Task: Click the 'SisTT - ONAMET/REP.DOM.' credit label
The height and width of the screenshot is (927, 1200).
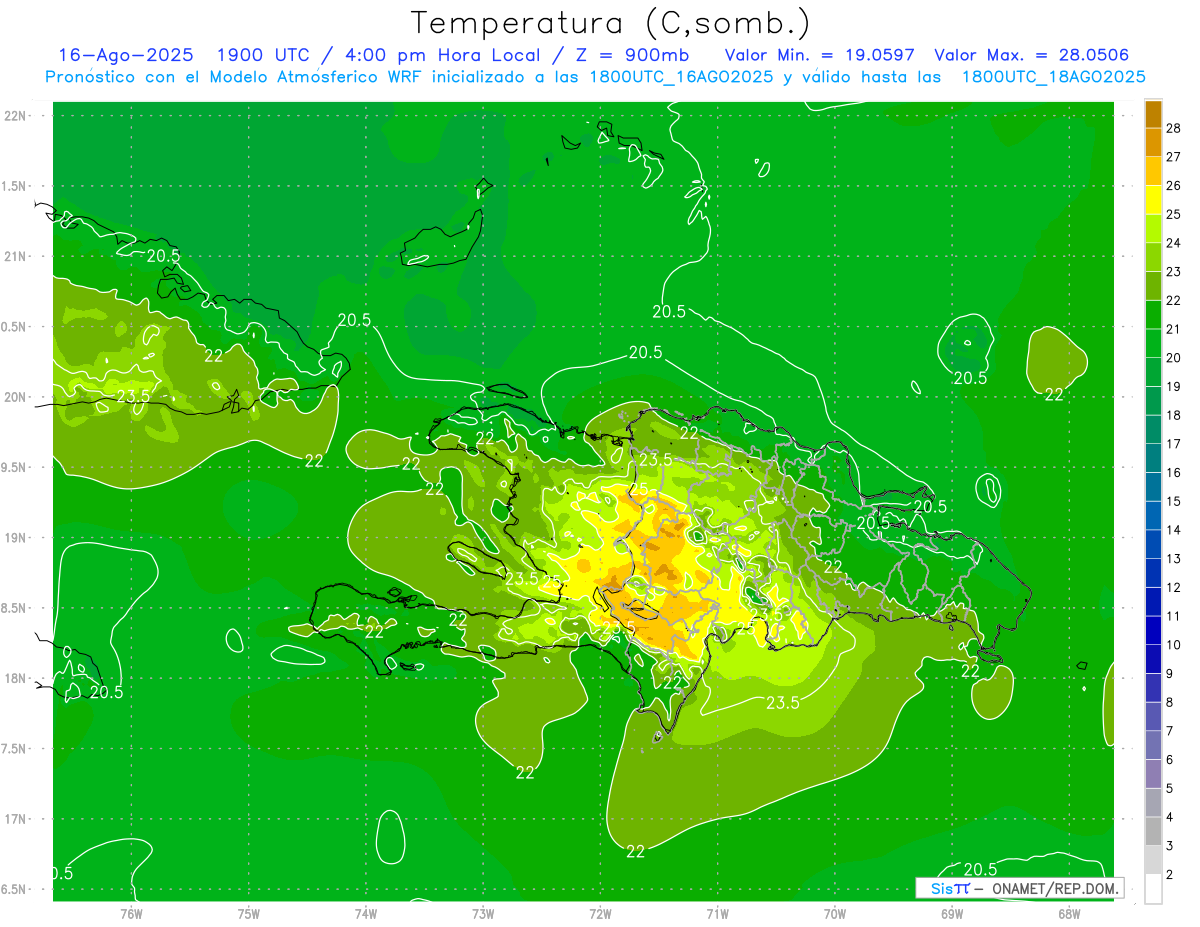Action: 1019,888
